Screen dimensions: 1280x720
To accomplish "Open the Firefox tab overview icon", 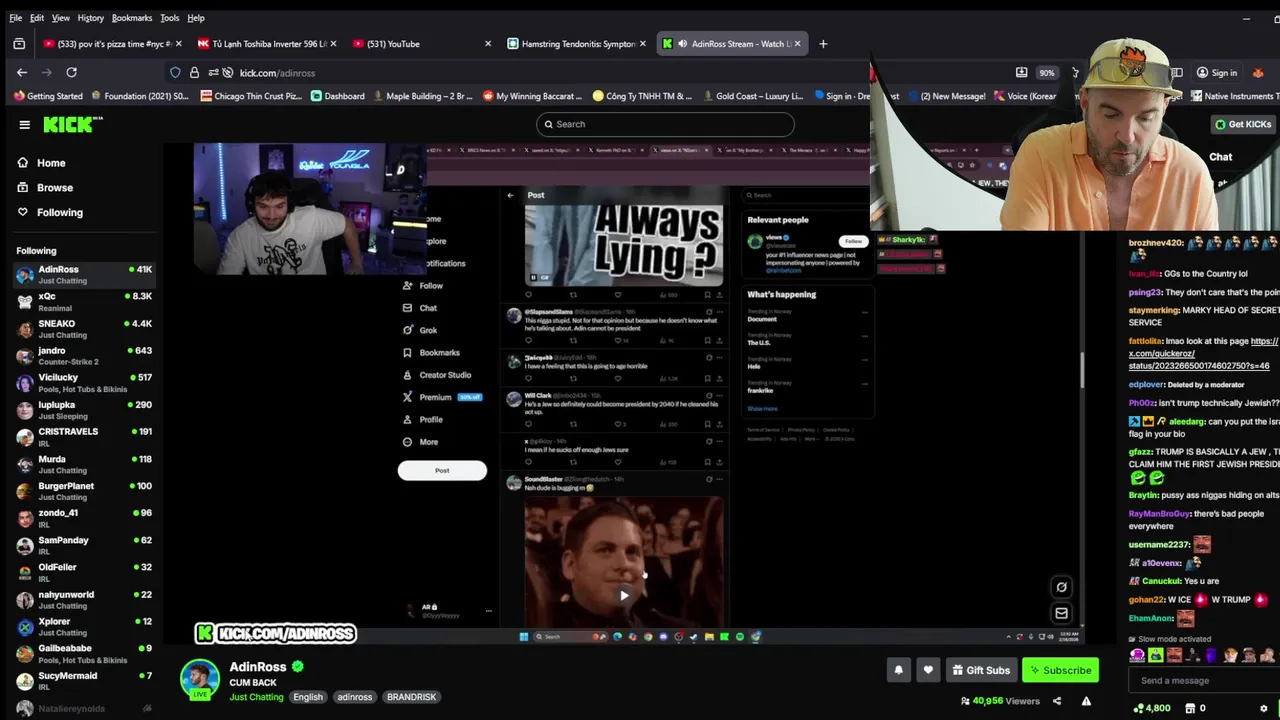I will (x=19, y=44).
